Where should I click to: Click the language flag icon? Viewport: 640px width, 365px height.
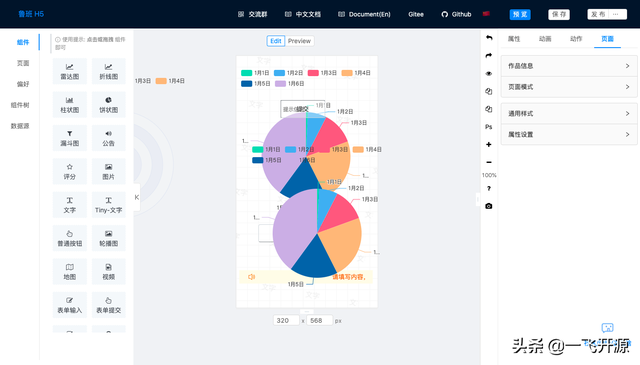pyautogui.click(x=486, y=14)
